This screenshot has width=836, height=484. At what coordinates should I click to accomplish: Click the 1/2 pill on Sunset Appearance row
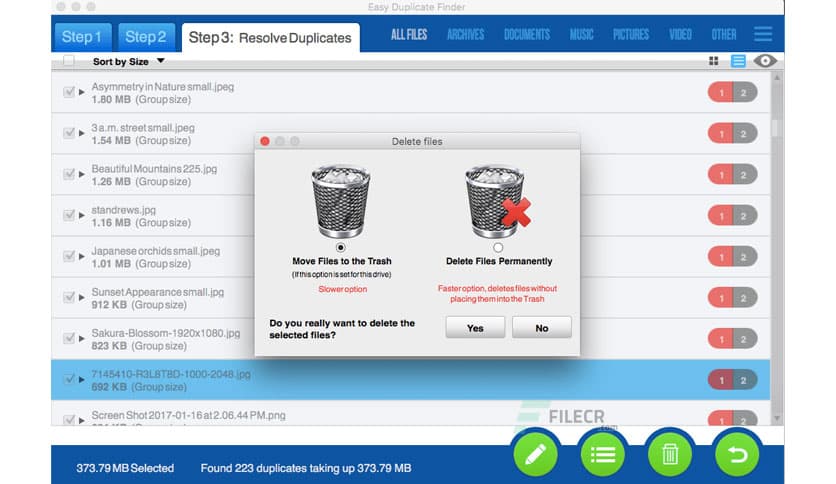coord(733,298)
